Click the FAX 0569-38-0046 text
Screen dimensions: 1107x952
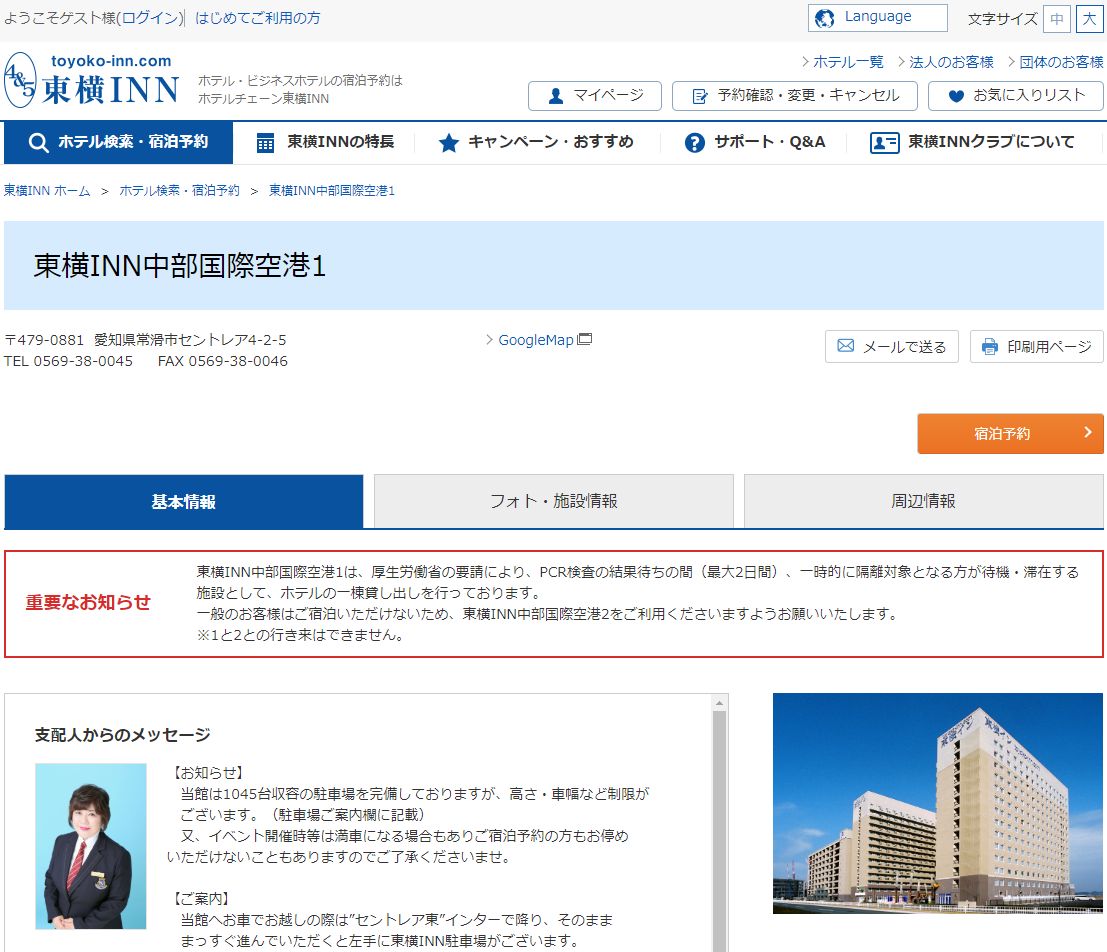222,362
